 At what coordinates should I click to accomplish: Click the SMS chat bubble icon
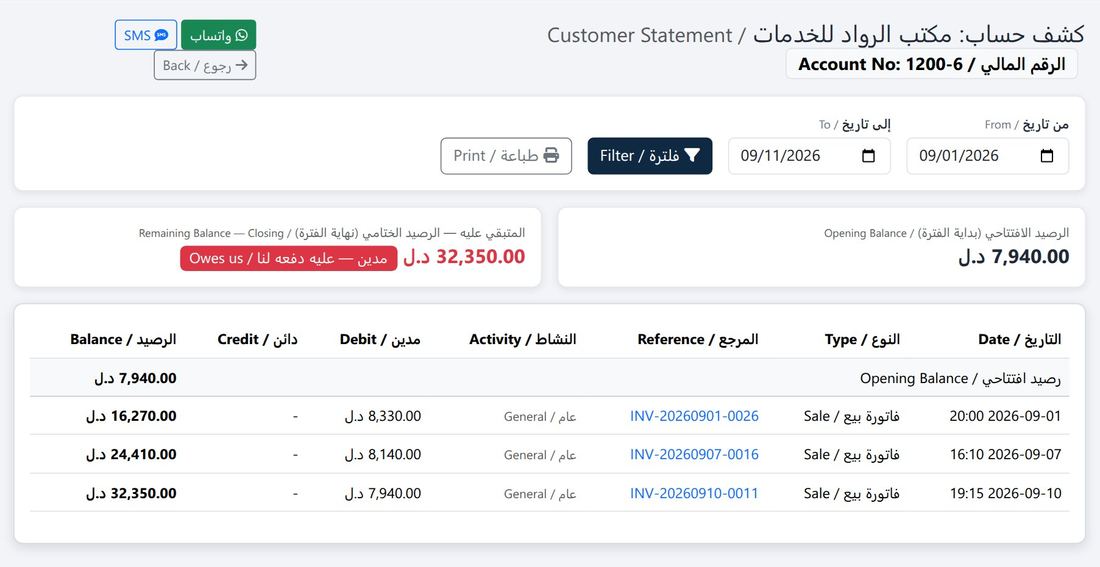161,35
